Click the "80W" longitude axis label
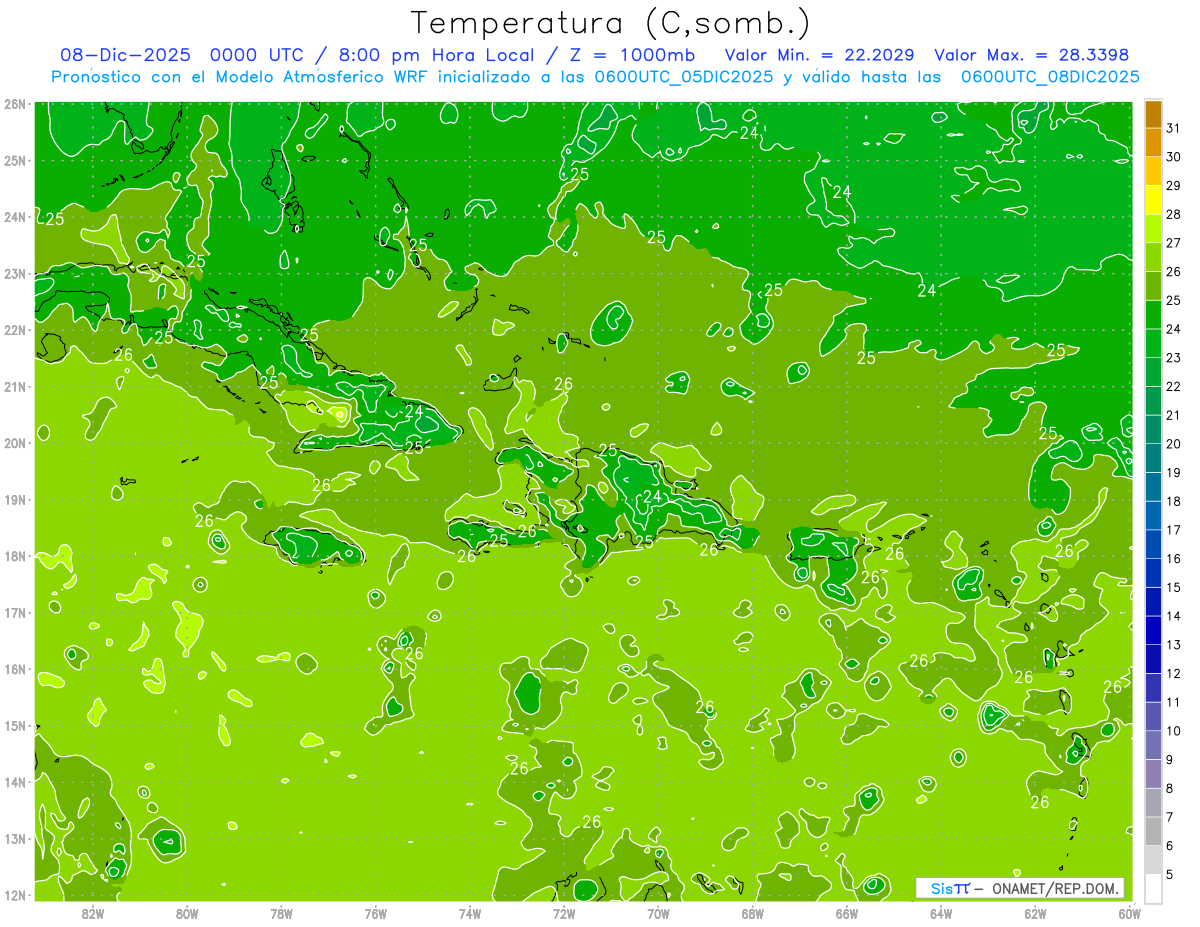The width and height of the screenshot is (1200, 927). coord(187,913)
